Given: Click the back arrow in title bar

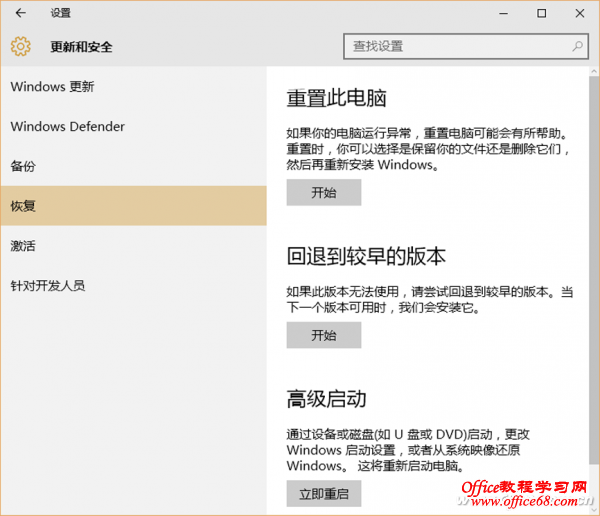Looking at the screenshot, I should (x=22, y=14).
